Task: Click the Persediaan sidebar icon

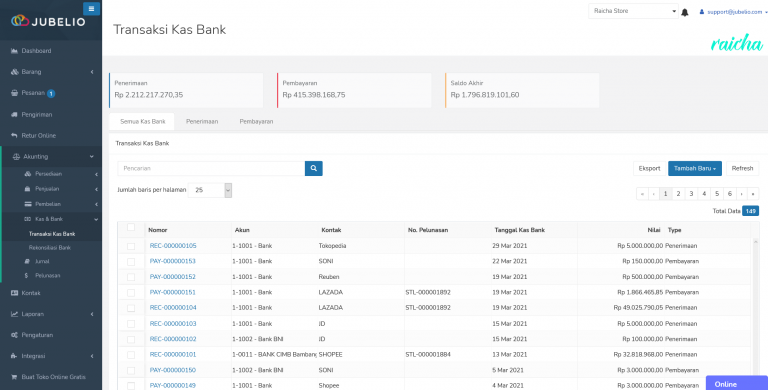Action: point(28,174)
